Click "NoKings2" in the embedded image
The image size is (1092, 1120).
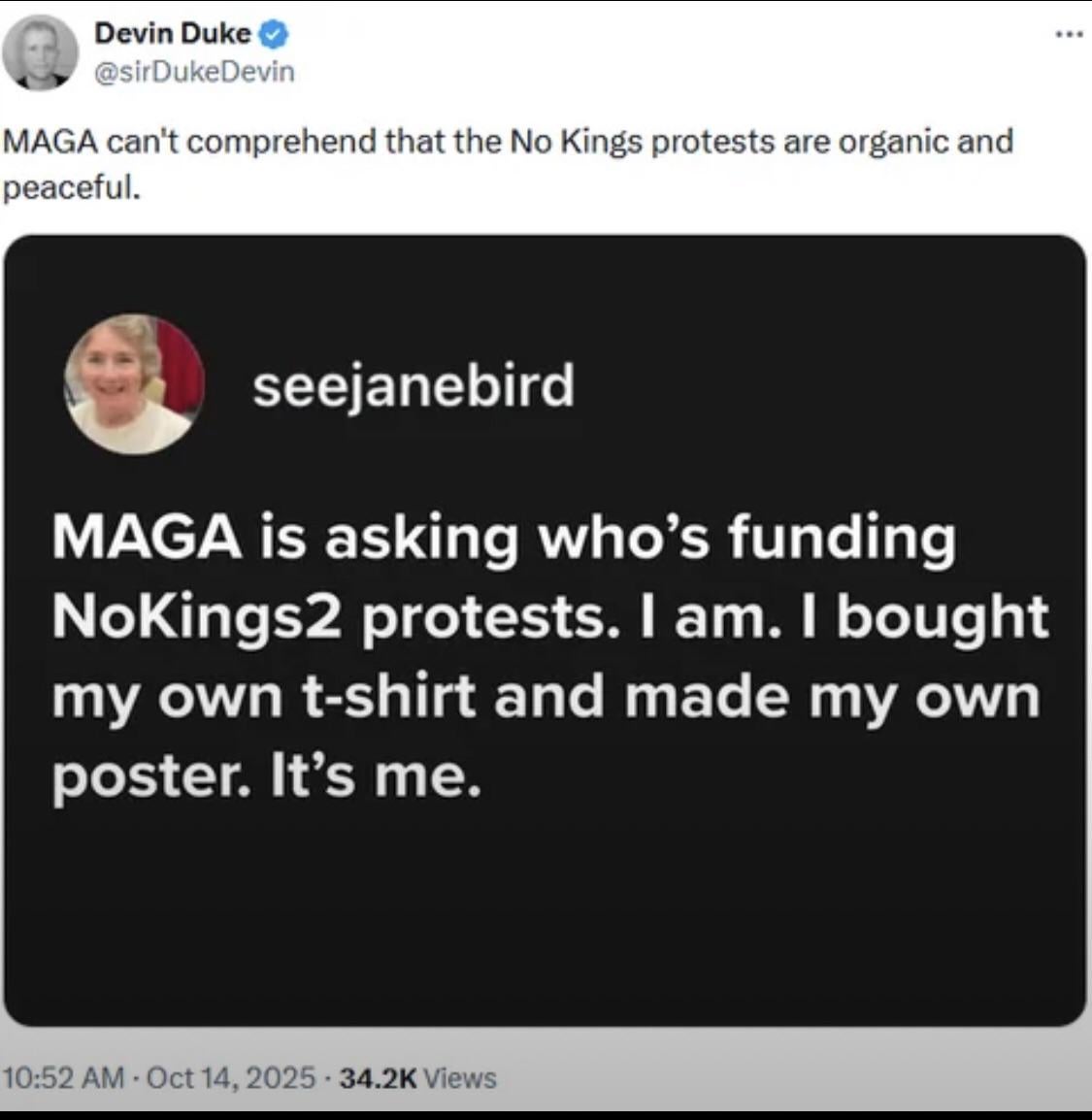coord(197,617)
